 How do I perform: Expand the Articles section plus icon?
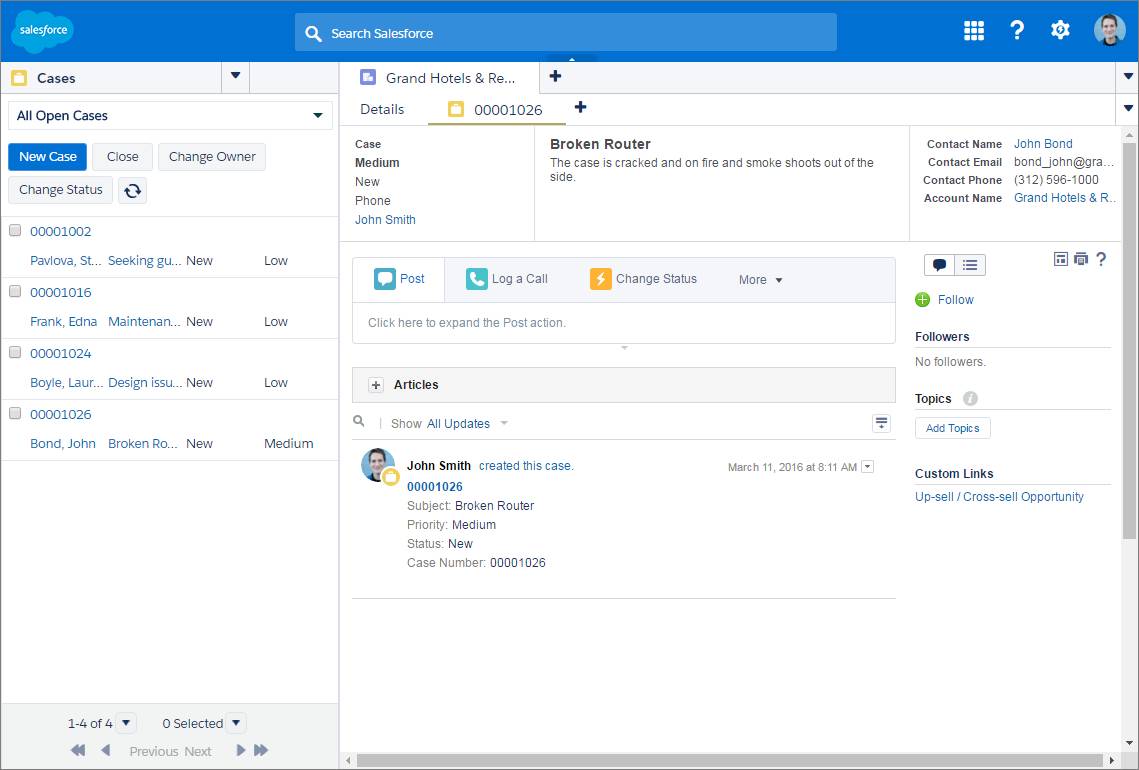[376, 385]
